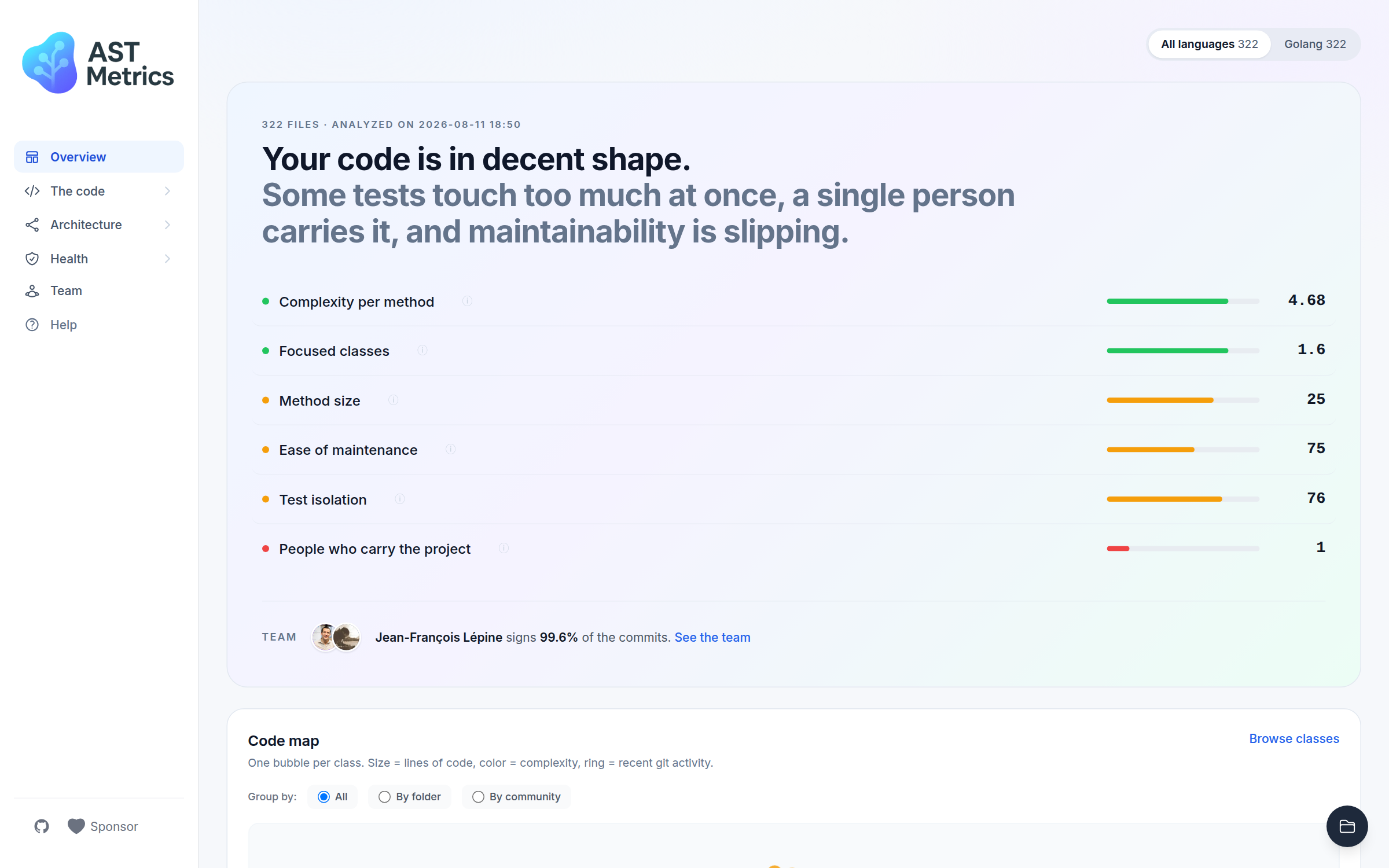Image resolution: width=1389 pixels, height=868 pixels.
Task: Show info icon next to Test isolation
Action: [x=400, y=499]
